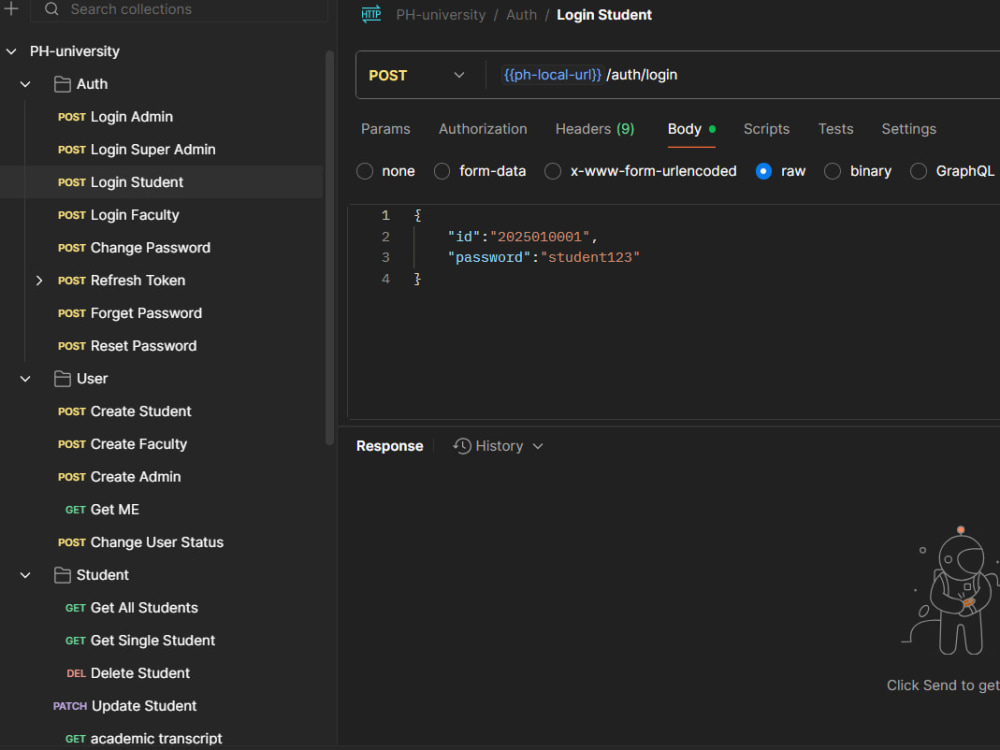Open the Get All Students request
This screenshot has width=1000, height=750.
[131, 608]
